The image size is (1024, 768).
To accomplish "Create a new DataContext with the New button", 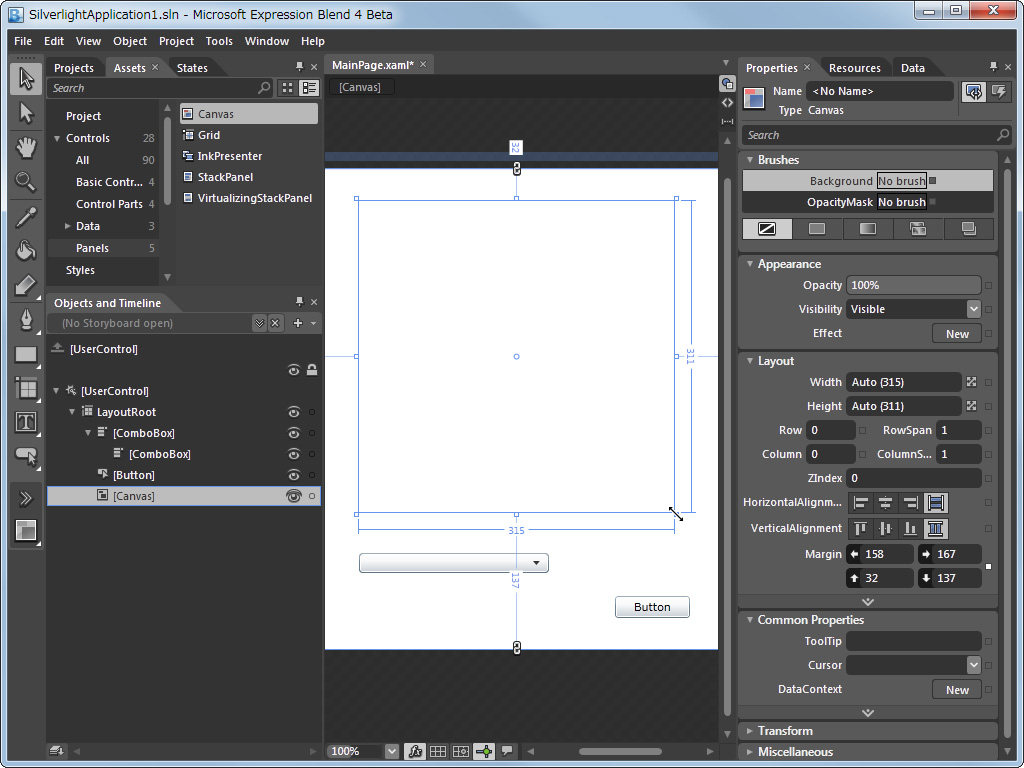I will click(x=956, y=689).
